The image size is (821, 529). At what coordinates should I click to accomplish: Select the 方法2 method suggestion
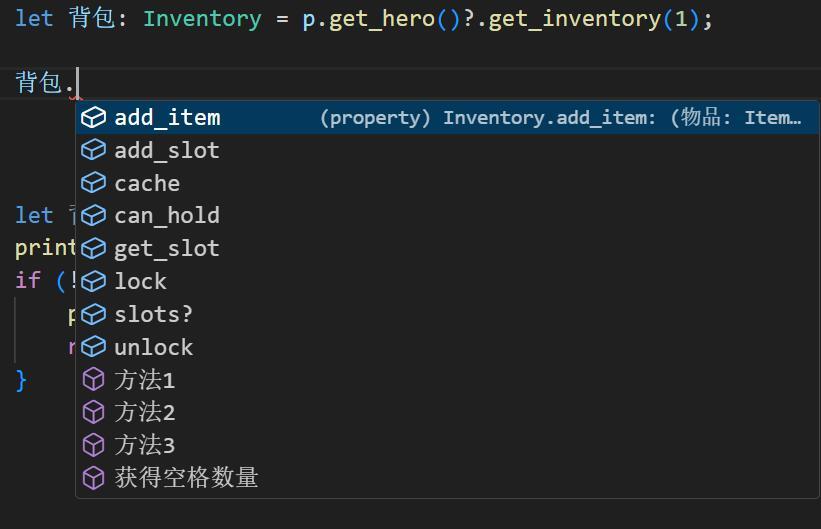pyautogui.click(x=144, y=412)
